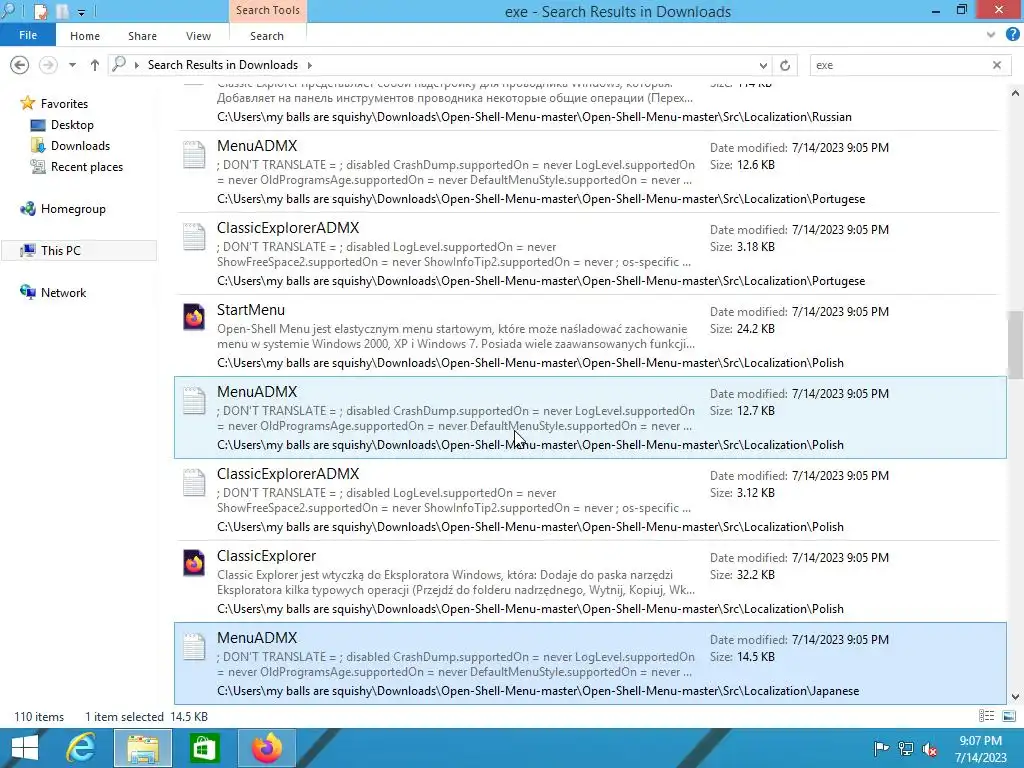Viewport: 1024px width, 768px height.
Task: Open the File menu tab
Action: (27, 35)
